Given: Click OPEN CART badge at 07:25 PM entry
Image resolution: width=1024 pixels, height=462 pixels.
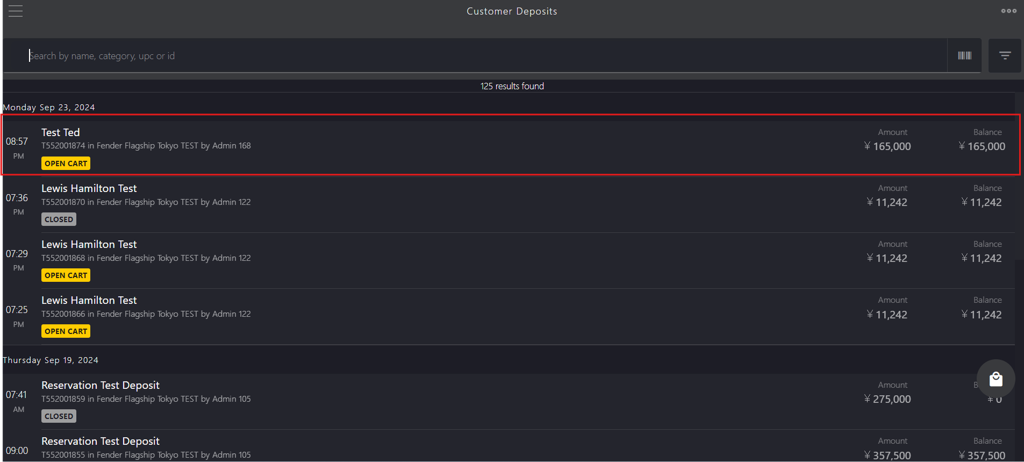Looking at the screenshot, I should coord(66,331).
